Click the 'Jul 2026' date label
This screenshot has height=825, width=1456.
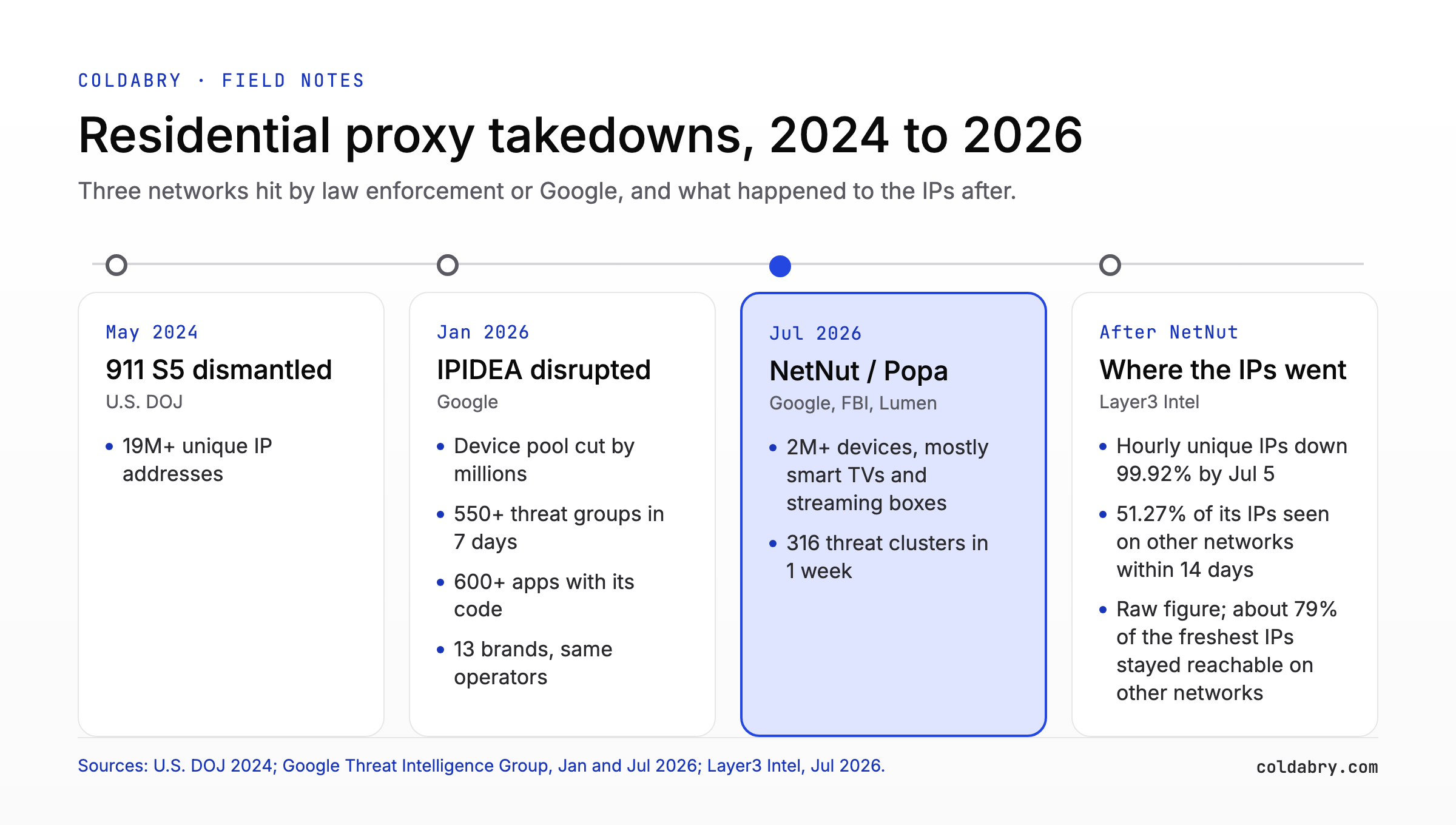[815, 333]
